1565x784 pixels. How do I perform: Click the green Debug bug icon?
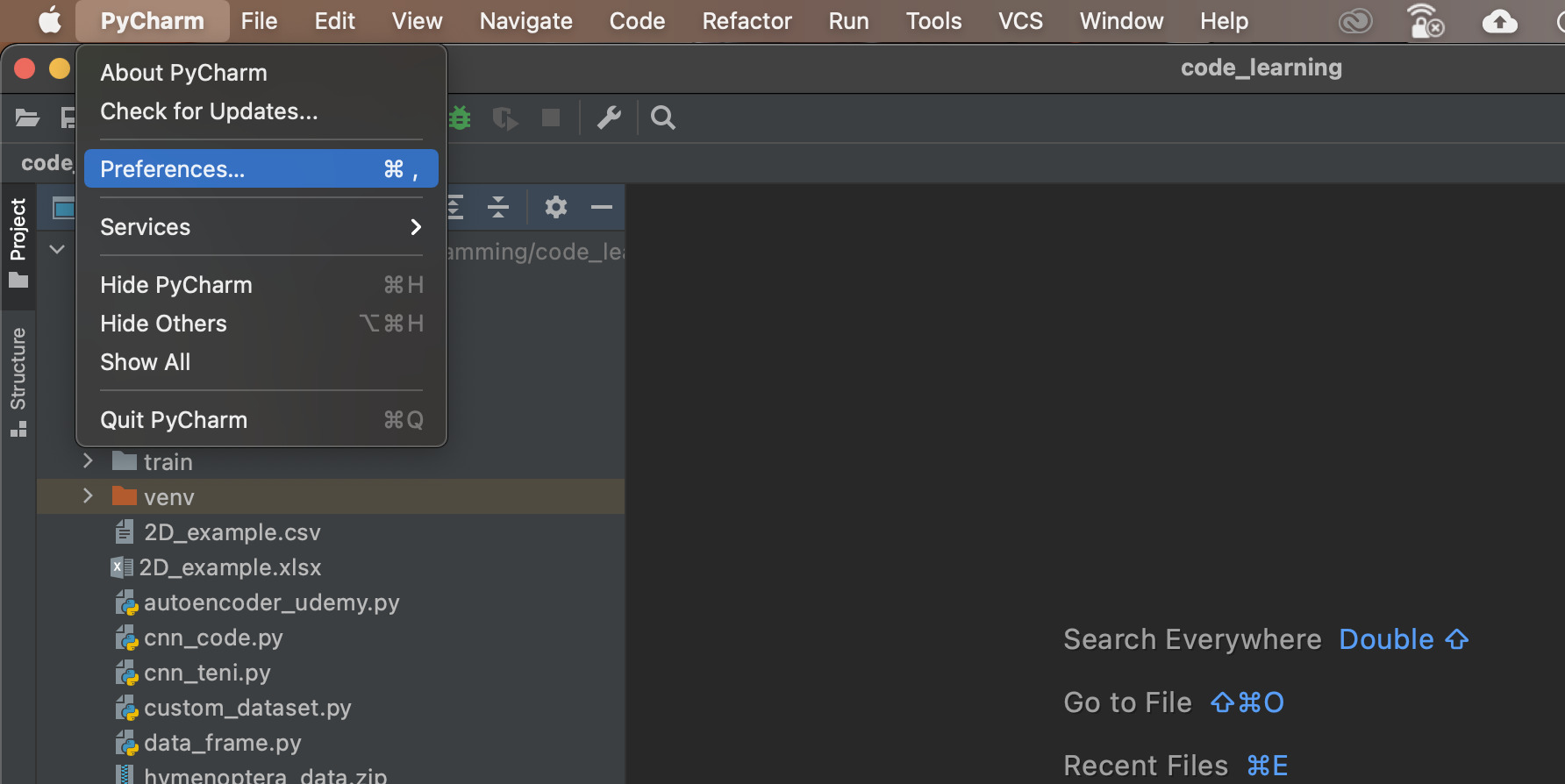pos(460,118)
